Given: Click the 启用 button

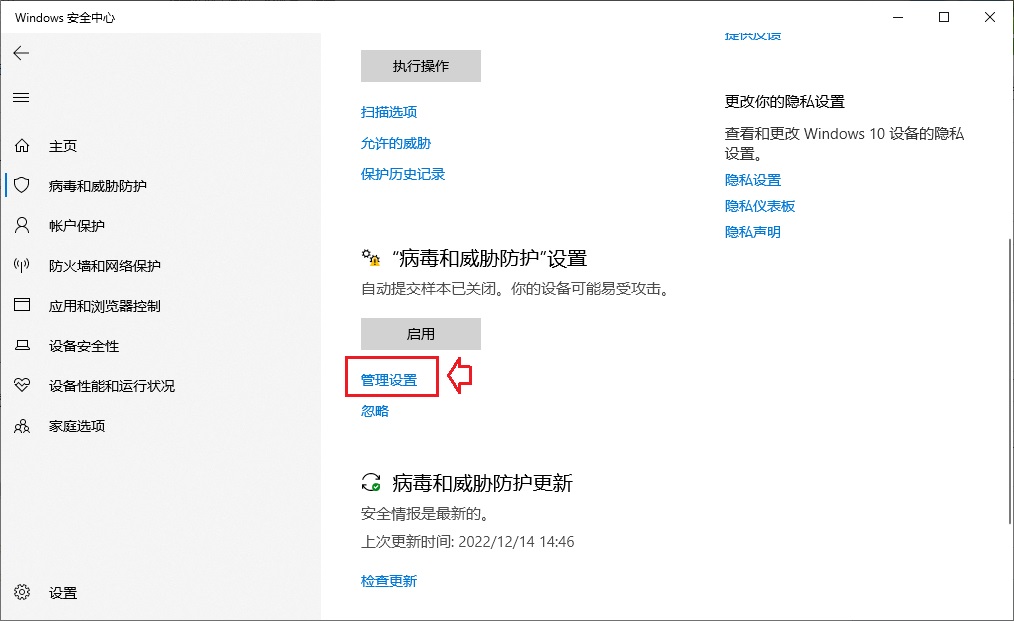Looking at the screenshot, I should click(x=421, y=334).
